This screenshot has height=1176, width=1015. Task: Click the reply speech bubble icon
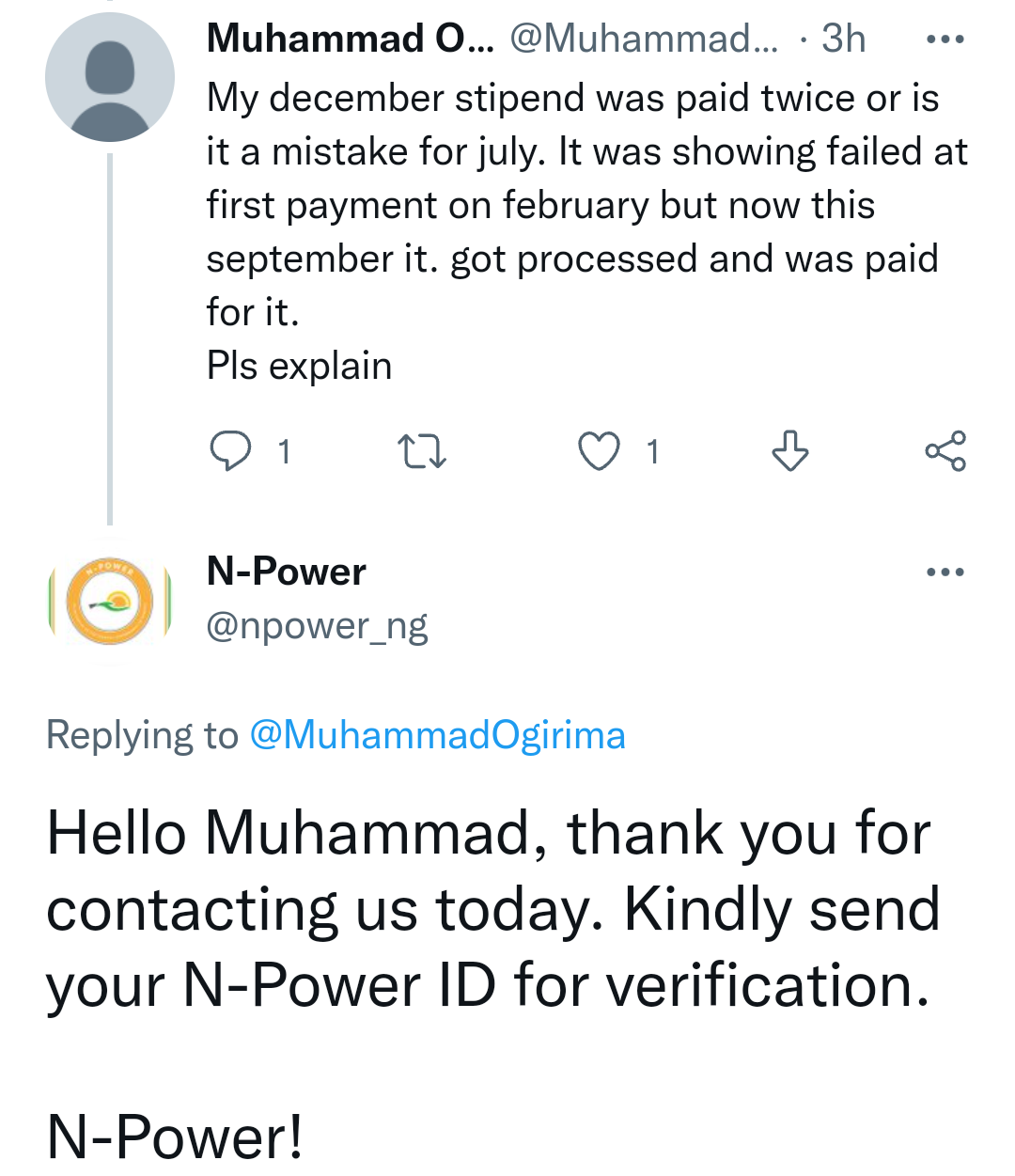click(230, 451)
